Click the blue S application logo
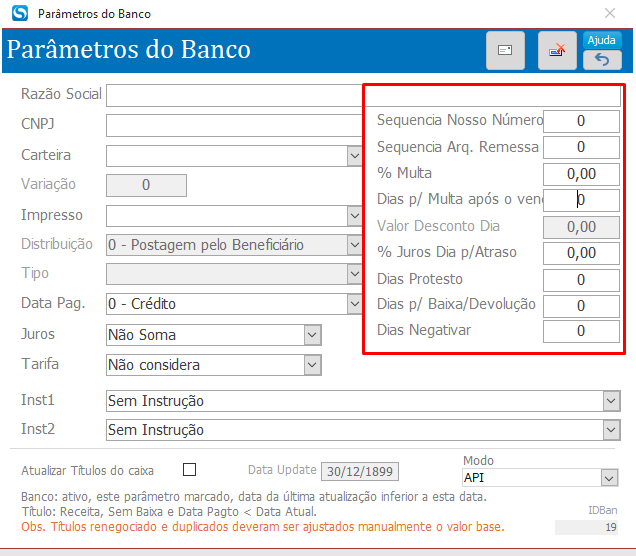This screenshot has height=556, width=636. (x=18, y=14)
